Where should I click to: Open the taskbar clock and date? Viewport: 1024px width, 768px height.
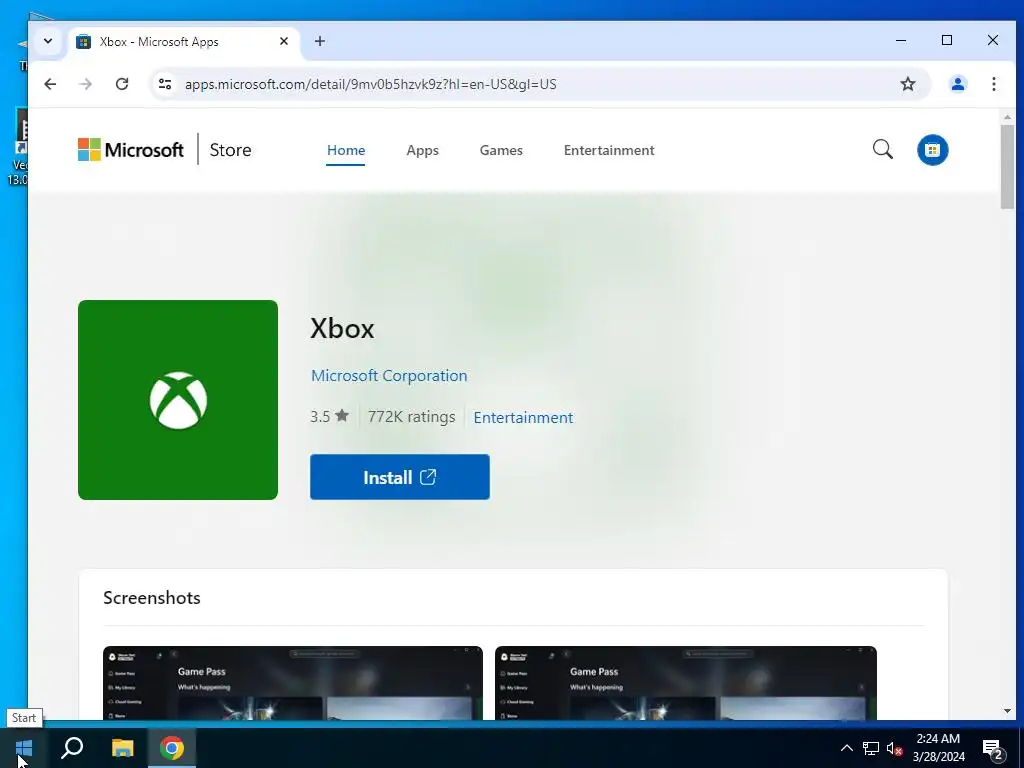pyautogui.click(x=938, y=748)
